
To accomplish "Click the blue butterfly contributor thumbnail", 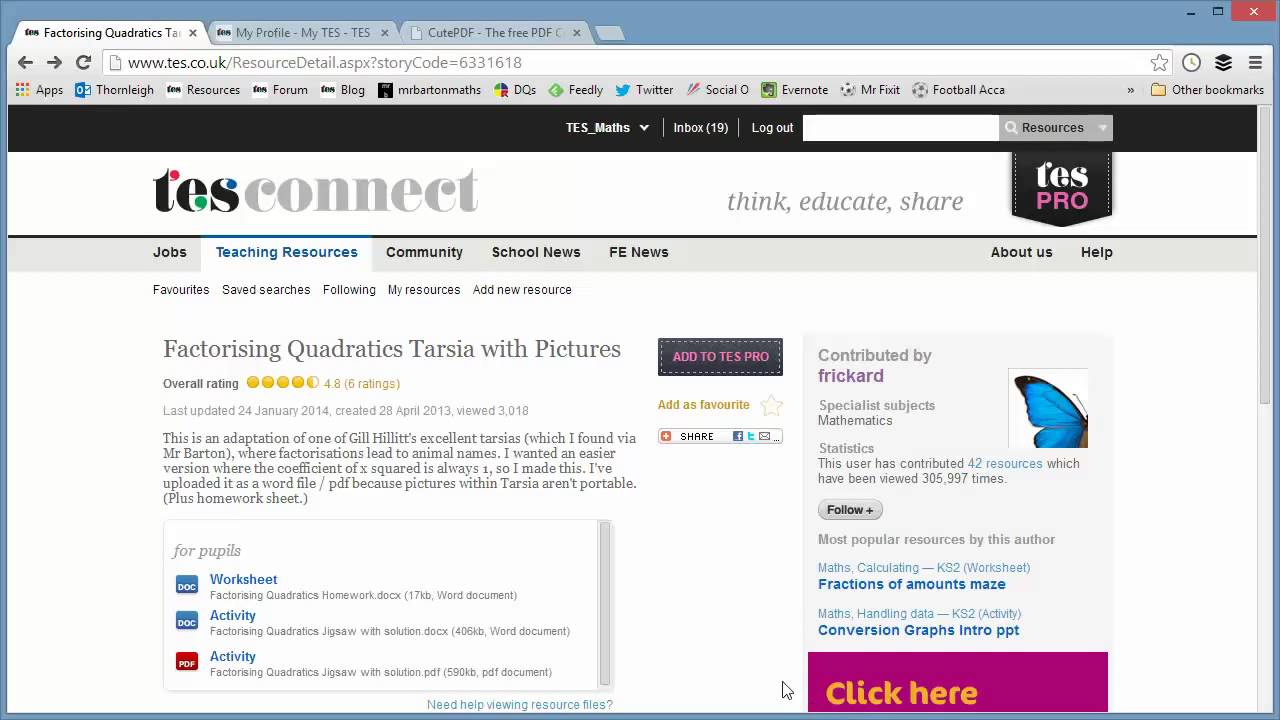I will click(x=1048, y=409).
